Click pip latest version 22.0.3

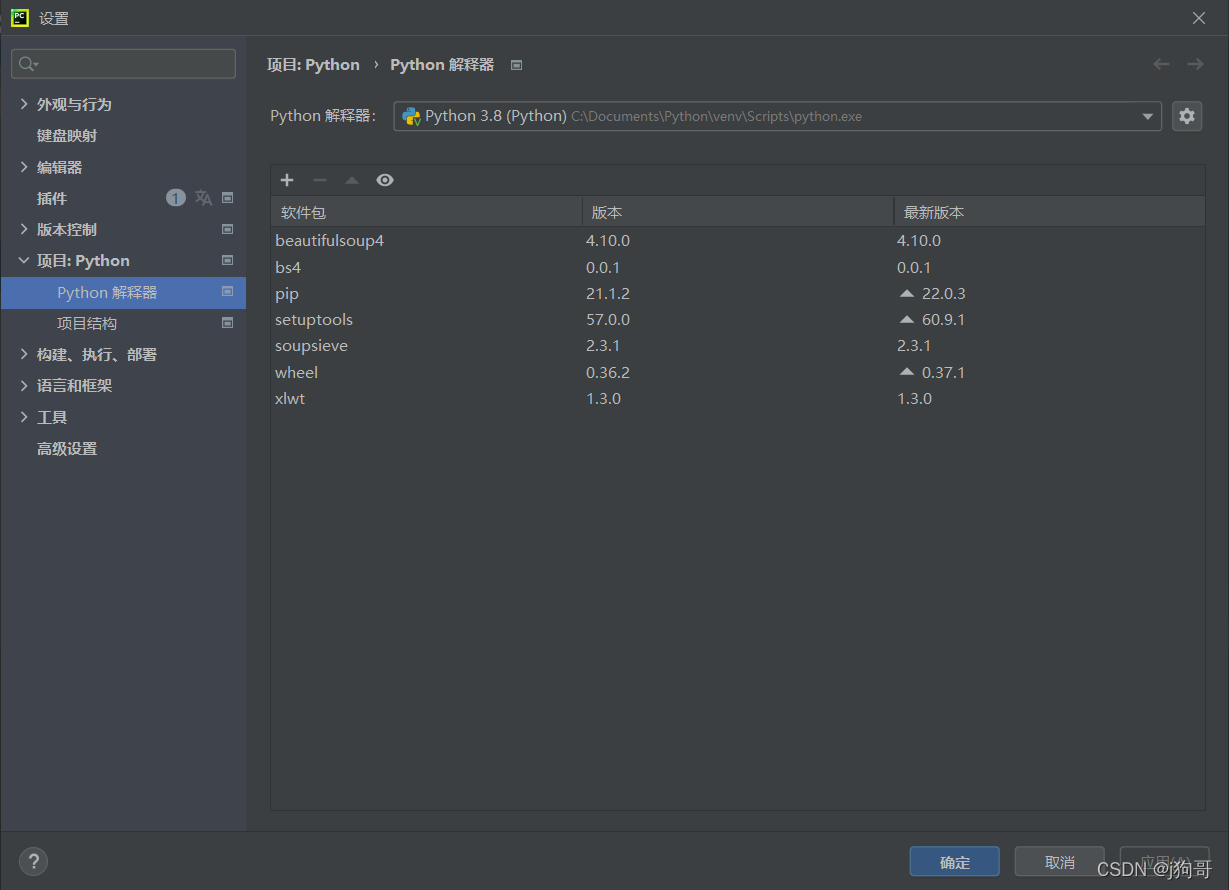click(943, 293)
